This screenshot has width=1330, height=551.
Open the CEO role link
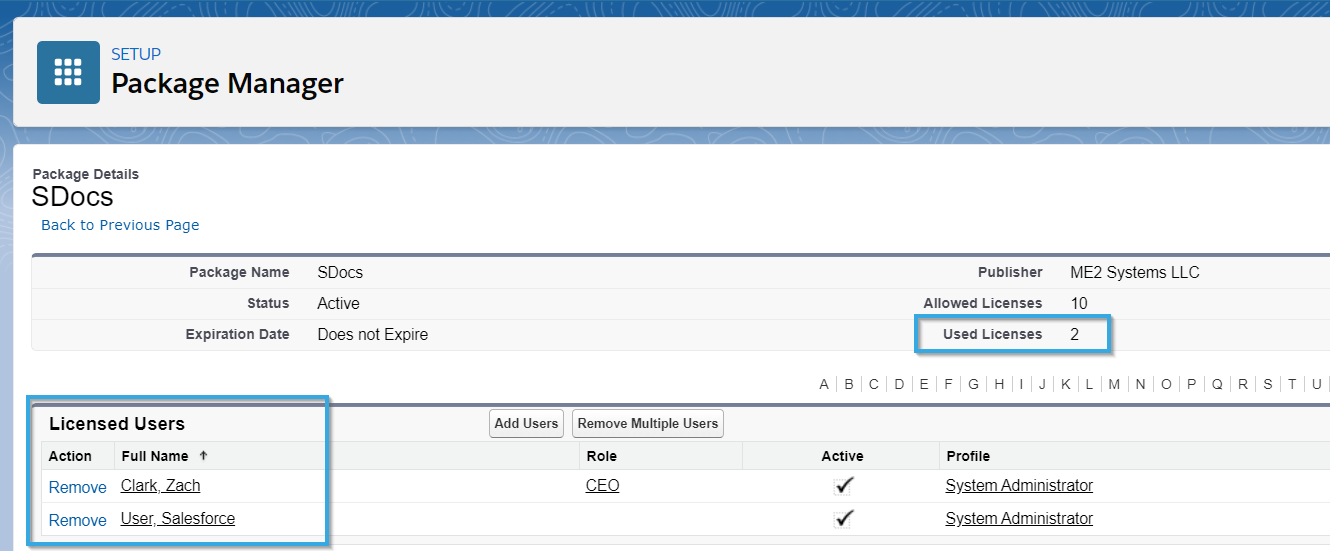pos(603,486)
